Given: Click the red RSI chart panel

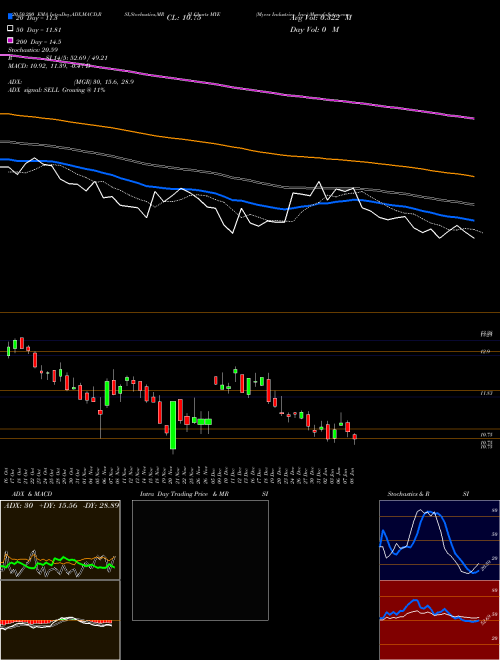Looking at the screenshot, I should [439, 620].
